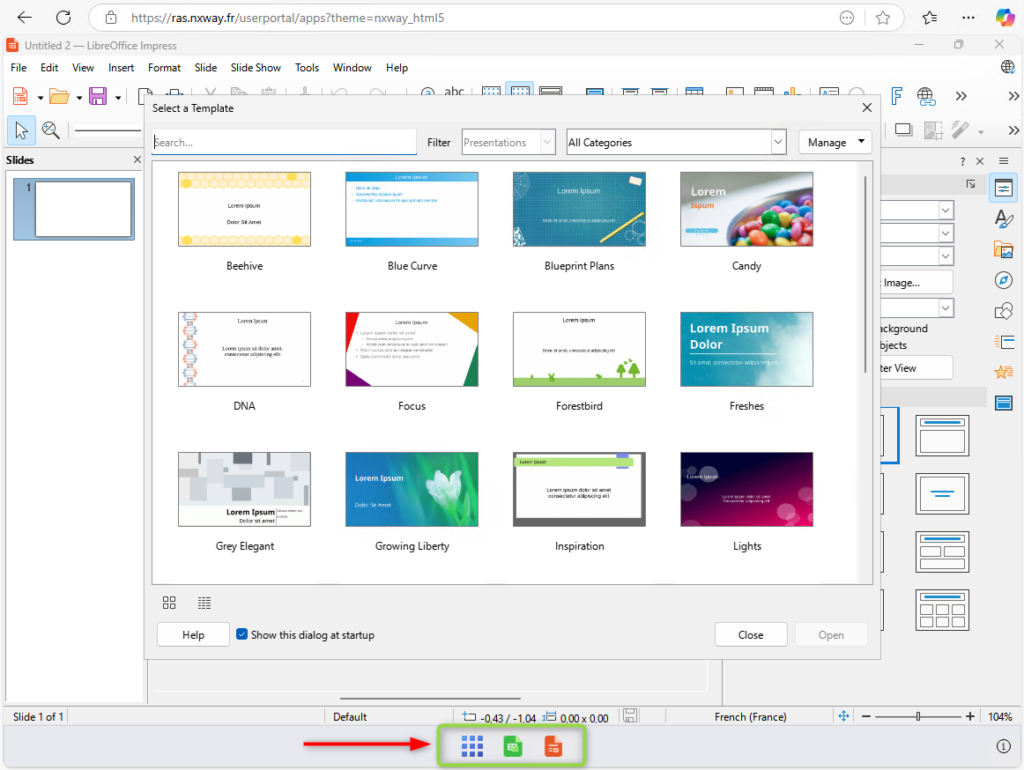
Task: Click the Save floppy disk icon
Action: pos(98,97)
